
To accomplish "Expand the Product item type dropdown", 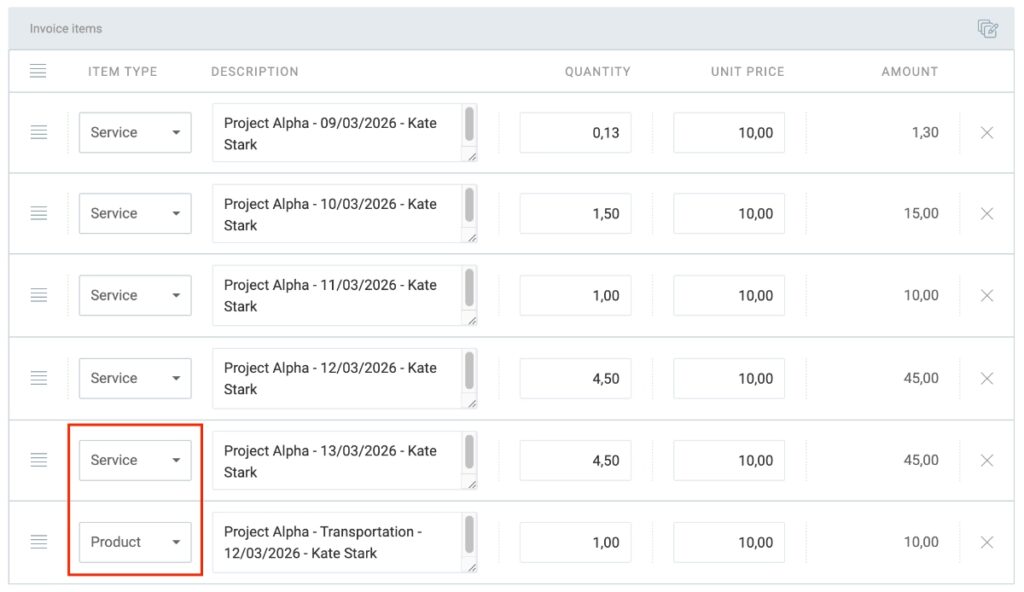I will [x=135, y=543].
